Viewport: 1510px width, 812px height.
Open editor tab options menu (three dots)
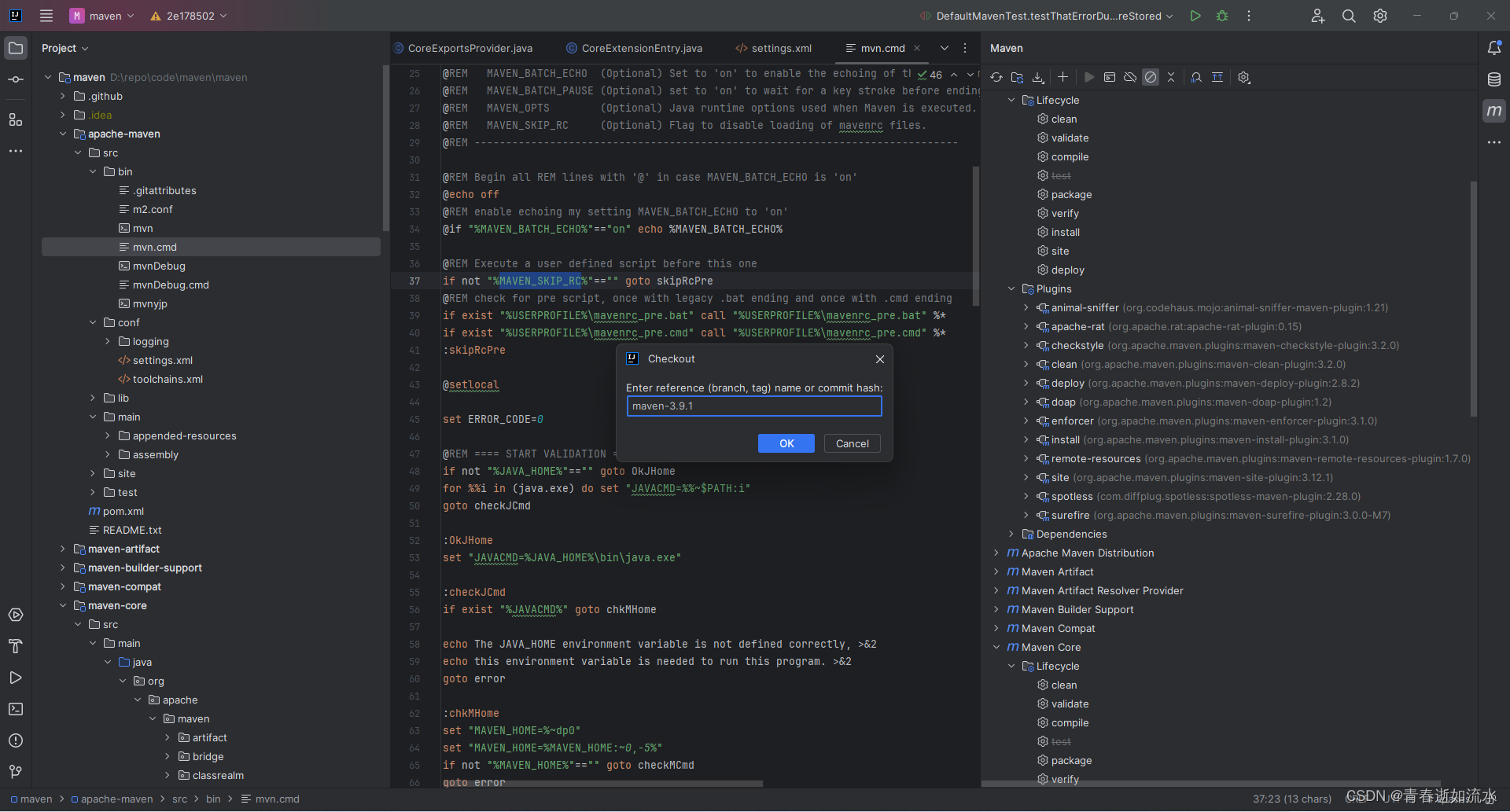point(965,48)
